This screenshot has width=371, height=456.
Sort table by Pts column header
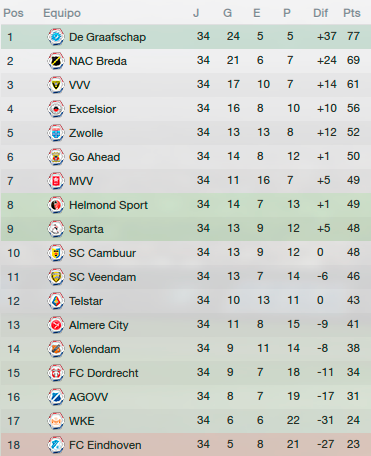(352, 13)
